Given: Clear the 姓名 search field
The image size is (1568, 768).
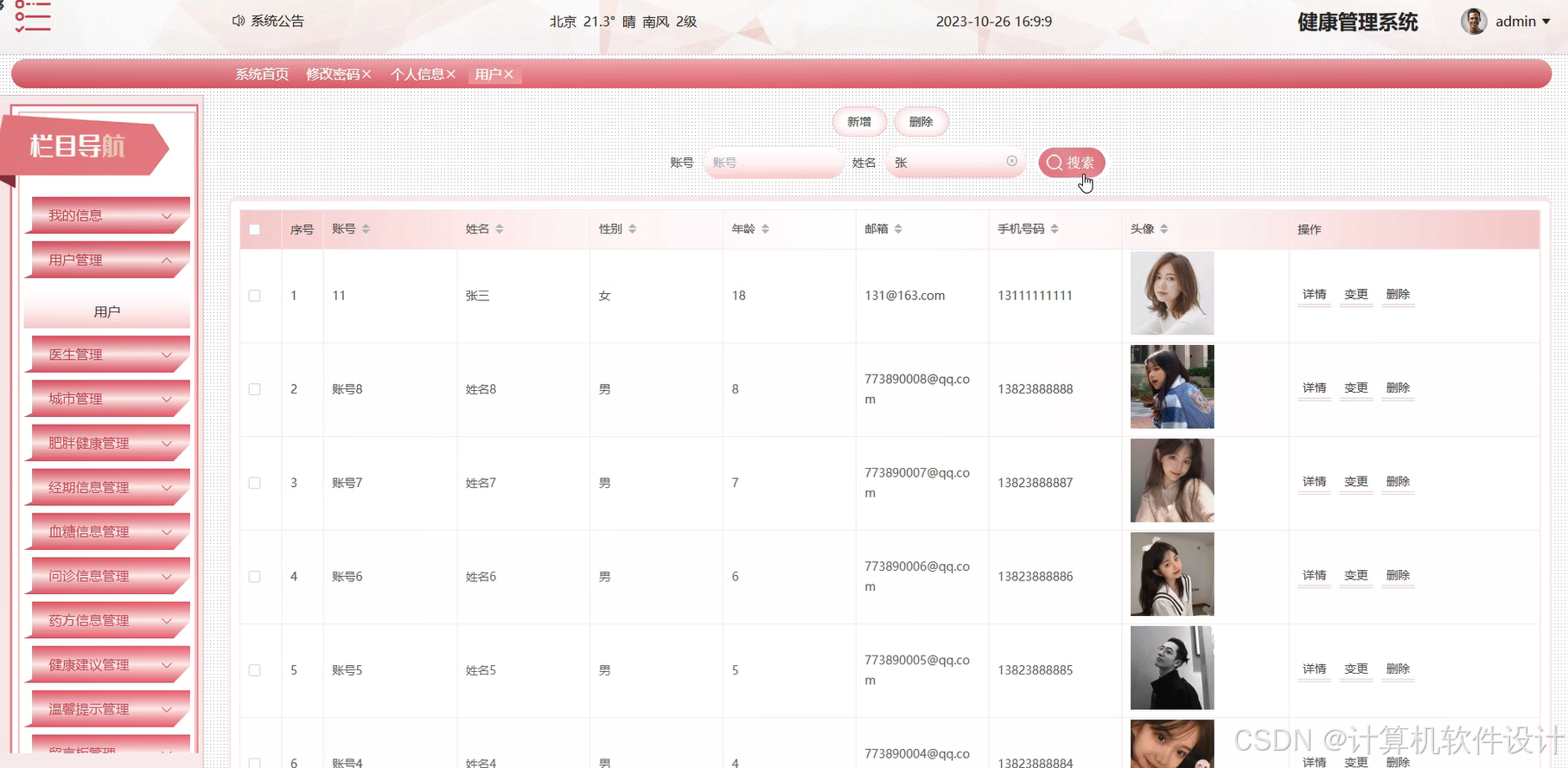Looking at the screenshot, I should (x=1011, y=161).
